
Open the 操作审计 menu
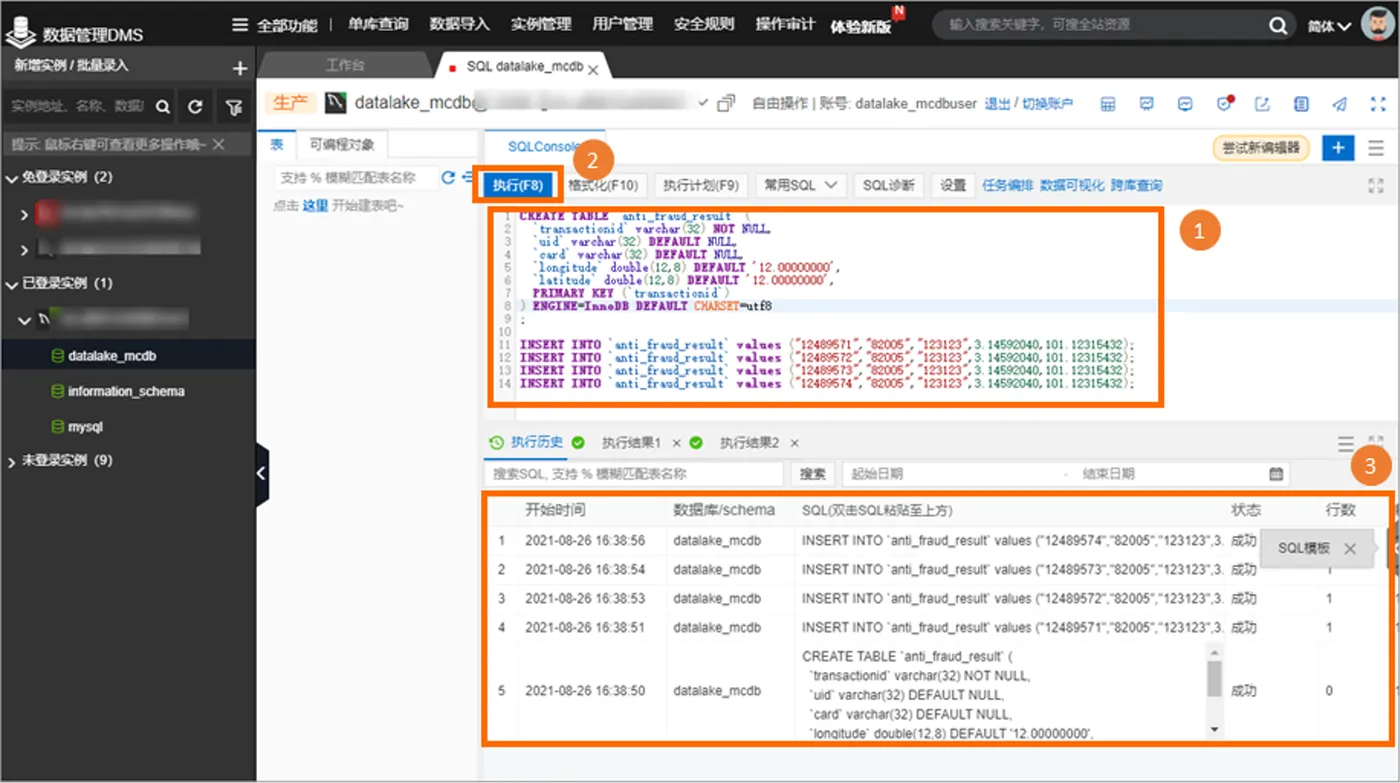coord(785,24)
